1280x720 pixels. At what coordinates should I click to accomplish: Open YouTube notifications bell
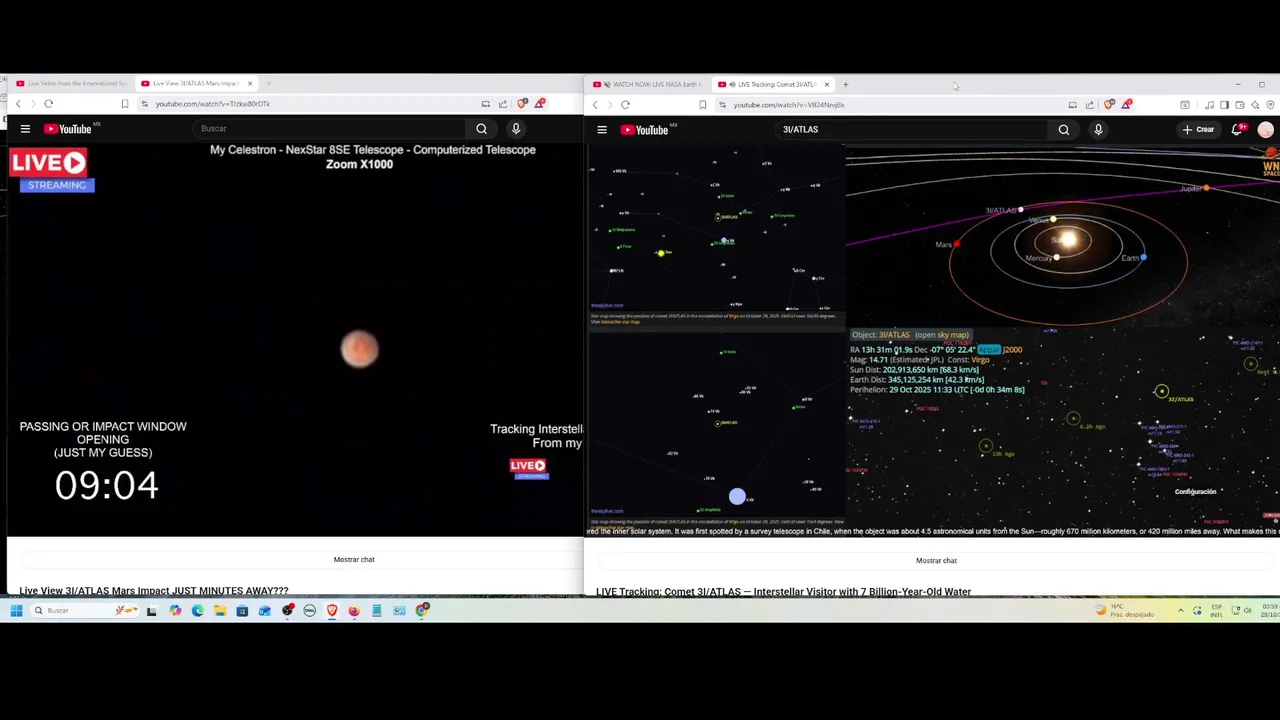(1238, 129)
